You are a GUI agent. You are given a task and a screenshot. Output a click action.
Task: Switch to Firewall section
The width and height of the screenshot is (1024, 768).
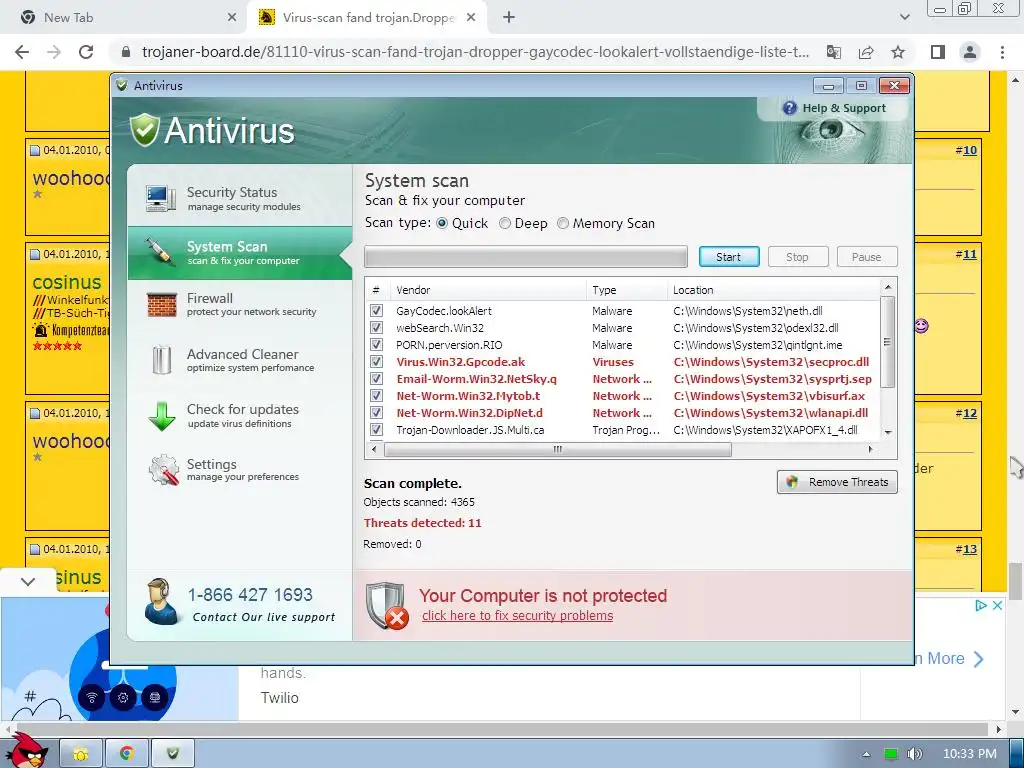click(240, 304)
